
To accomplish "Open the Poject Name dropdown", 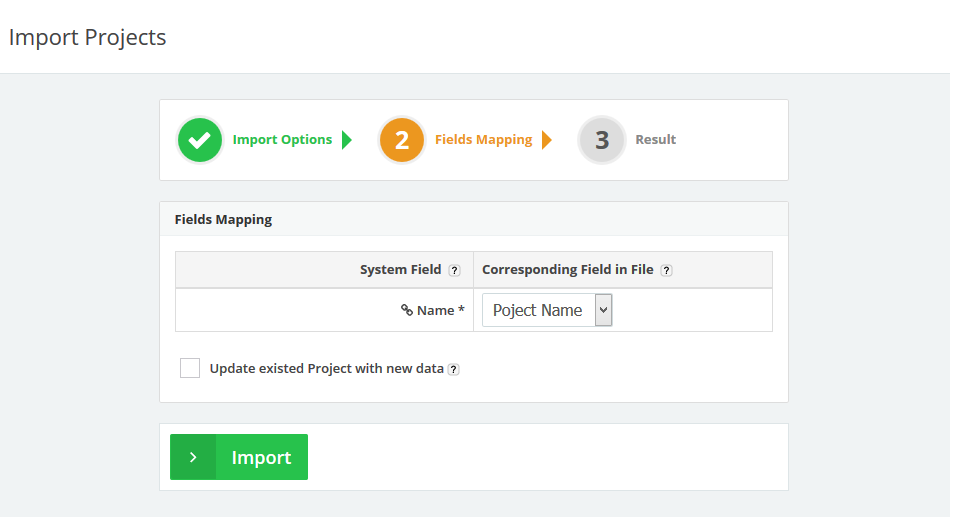I will point(547,310).
